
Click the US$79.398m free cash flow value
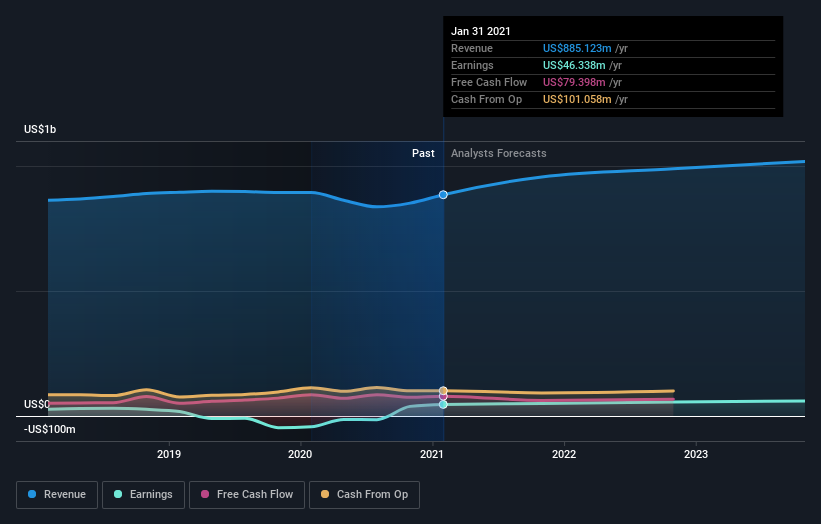pos(574,82)
